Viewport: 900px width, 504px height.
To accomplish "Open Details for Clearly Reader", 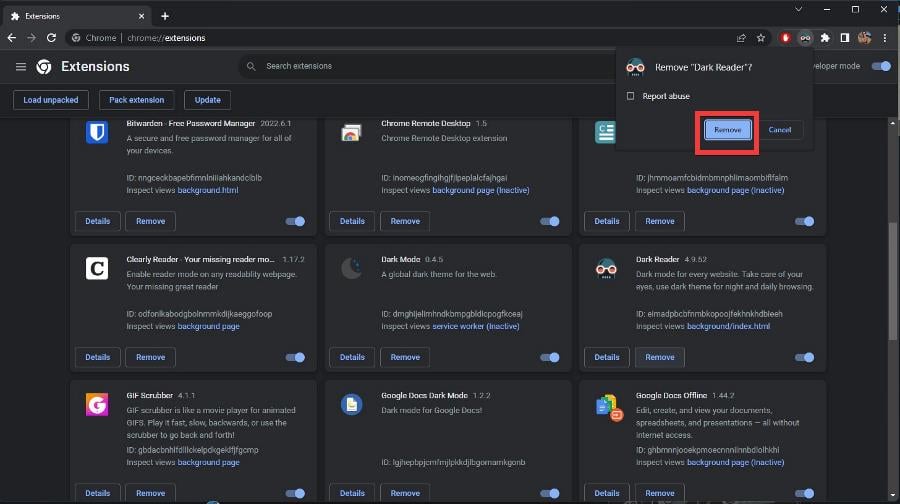I will [98, 357].
